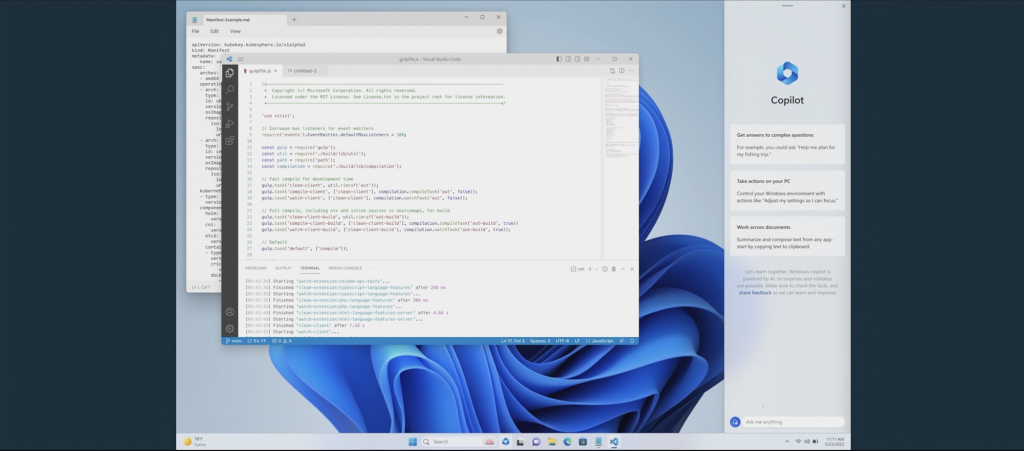This screenshot has width=1024, height=451.
Task: Open the VS Code hamburger menu
Action: [x=240, y=59]
